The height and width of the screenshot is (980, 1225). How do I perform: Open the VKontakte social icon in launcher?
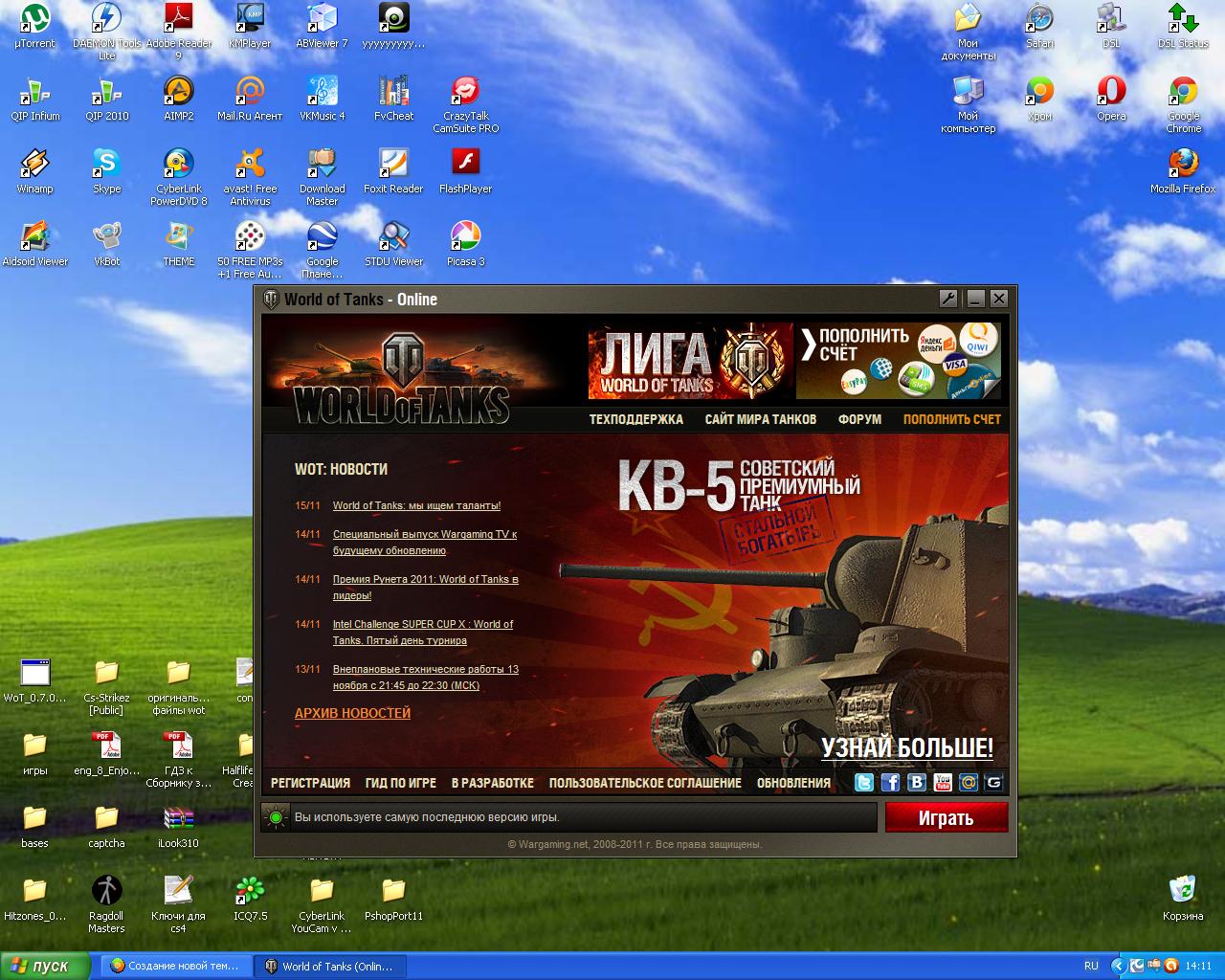pos(916,783)
